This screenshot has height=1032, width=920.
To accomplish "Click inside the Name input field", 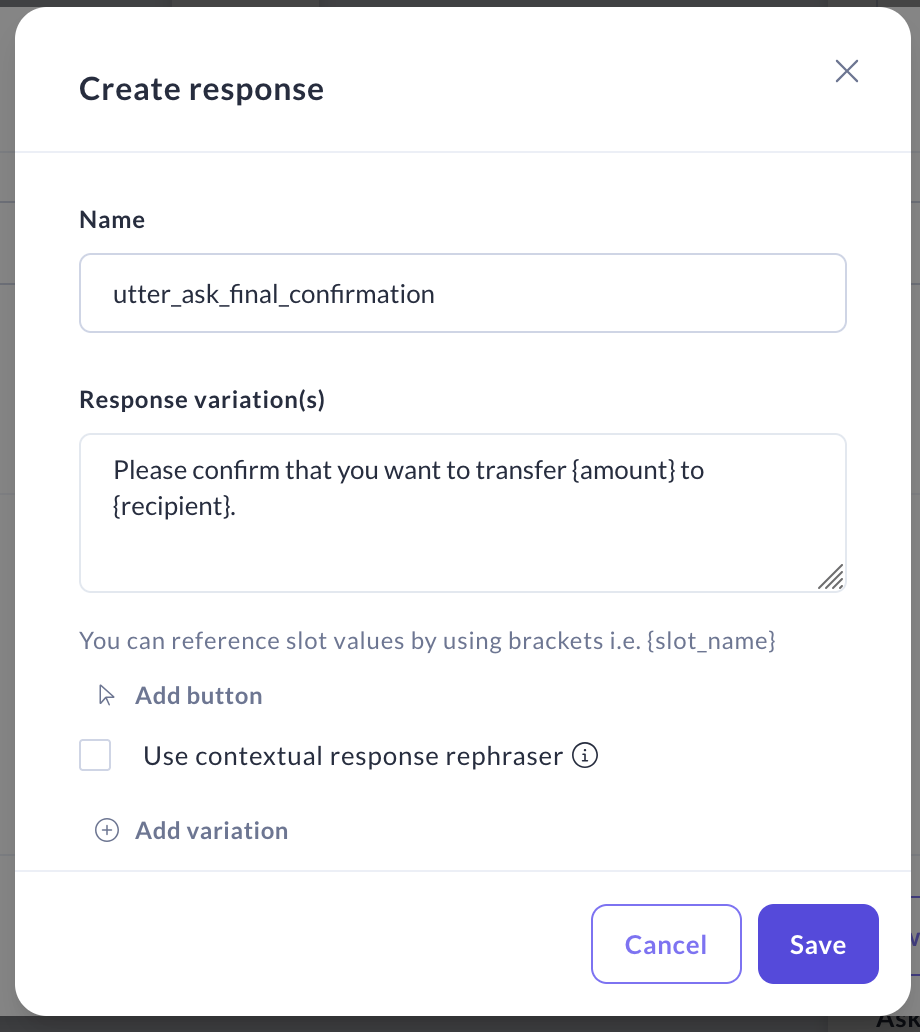I will point(462,293).
